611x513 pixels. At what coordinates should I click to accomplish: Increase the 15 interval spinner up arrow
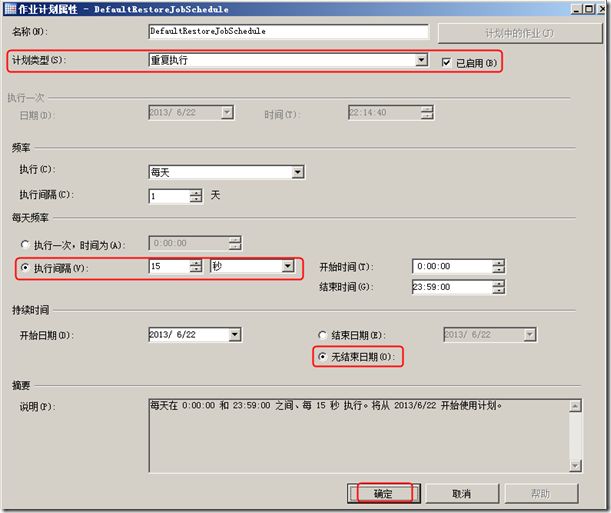point(196,263)
